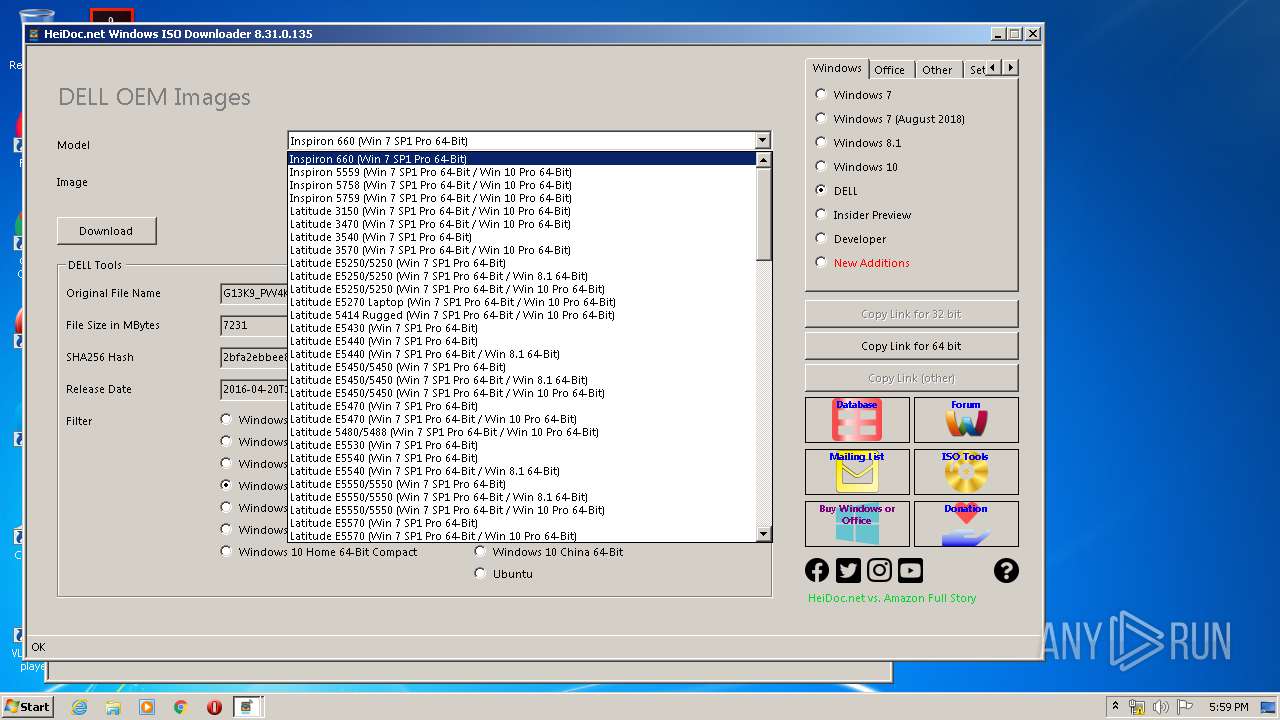This screenshot has height=720, width=1280.
Task: Choose Latitude 3150 from the model list
Action: pyautogui.click(x=522, y=211)
